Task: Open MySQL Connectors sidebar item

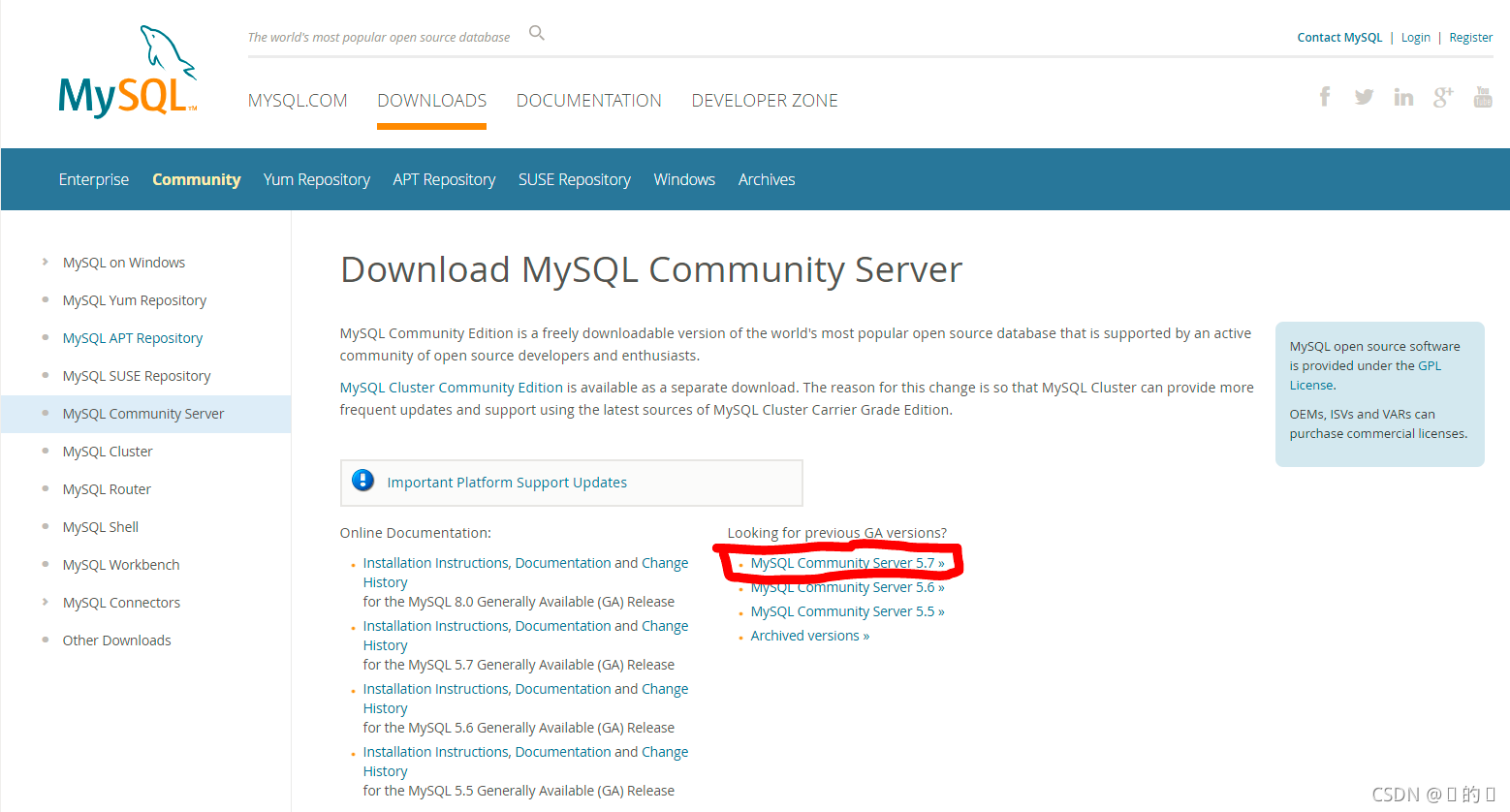Action: [121, 603]
